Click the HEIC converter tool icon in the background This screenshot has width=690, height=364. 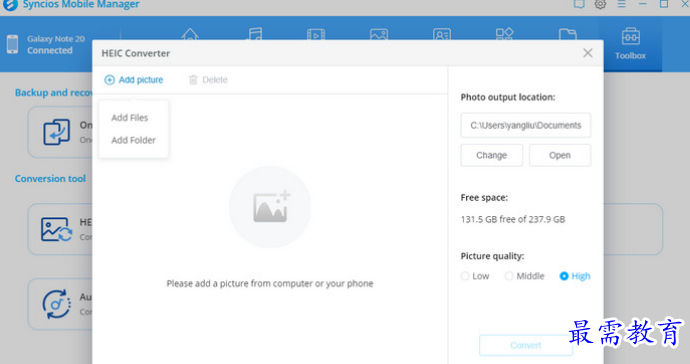coord(56,229)
